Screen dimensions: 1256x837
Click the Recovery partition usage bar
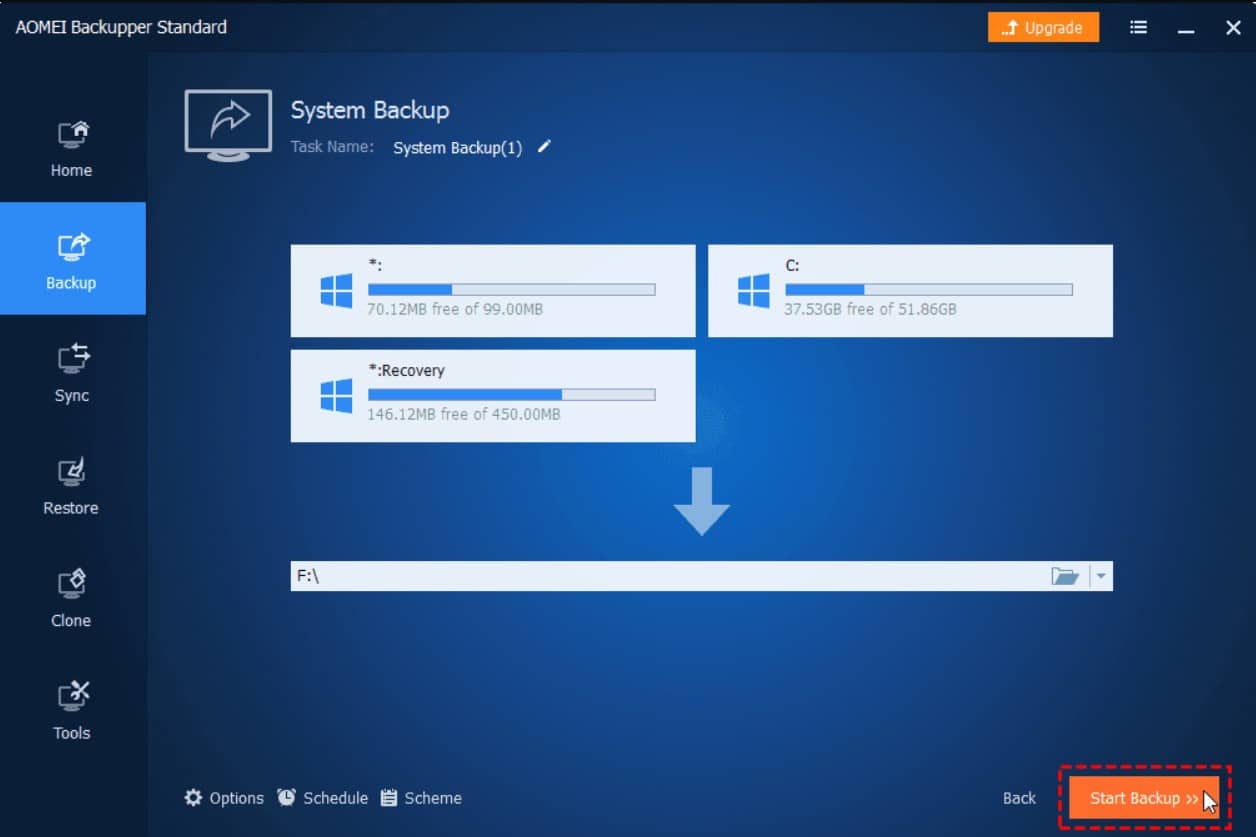point(511,395)
